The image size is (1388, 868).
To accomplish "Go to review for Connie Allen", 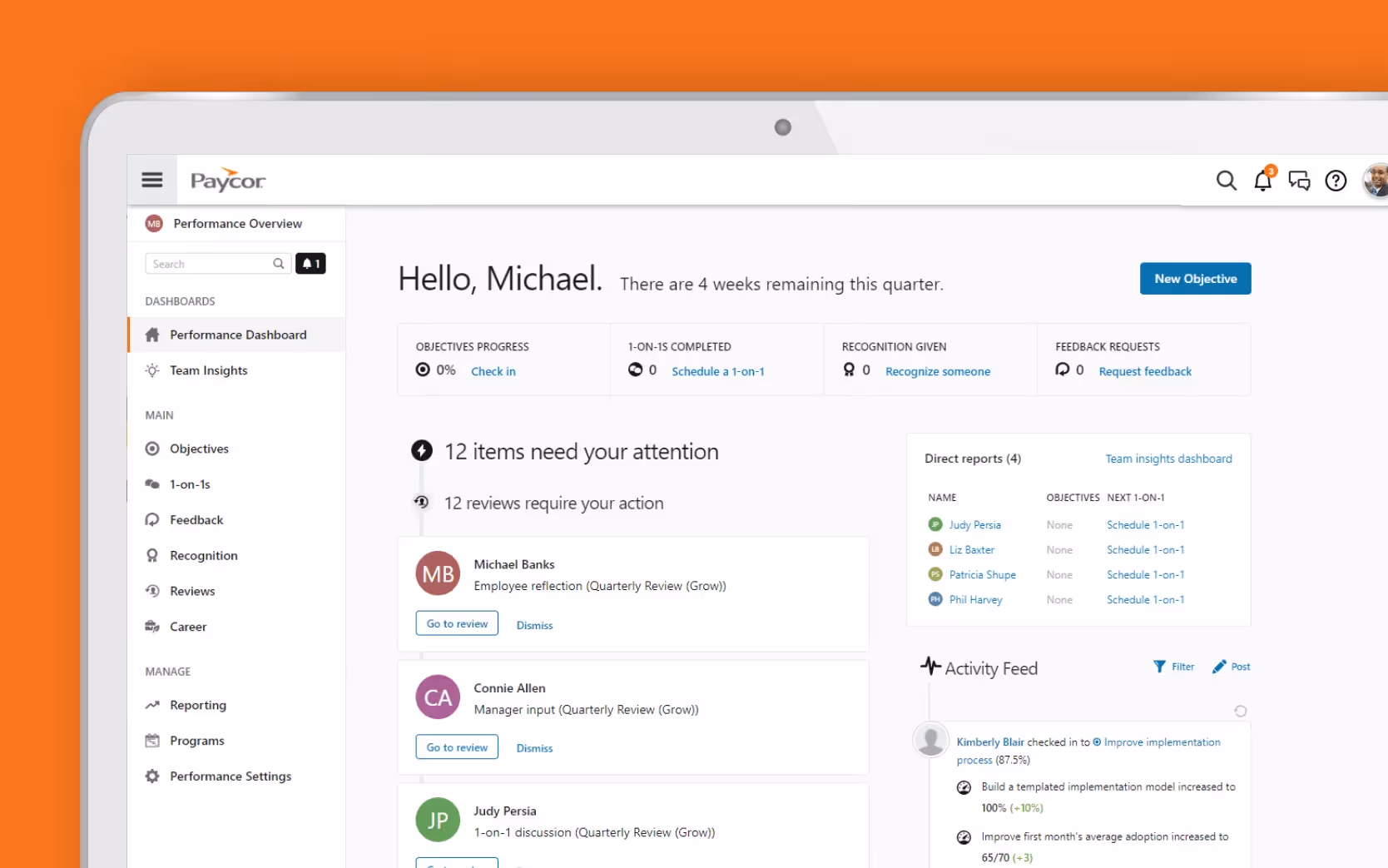I will [457, 747].
